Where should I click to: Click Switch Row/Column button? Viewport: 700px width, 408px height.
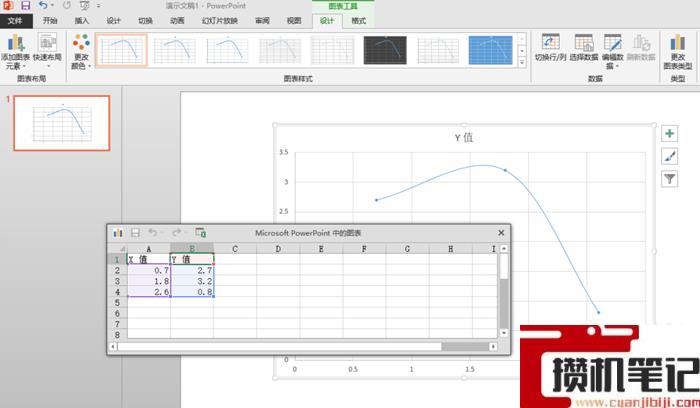click(550, 48)
